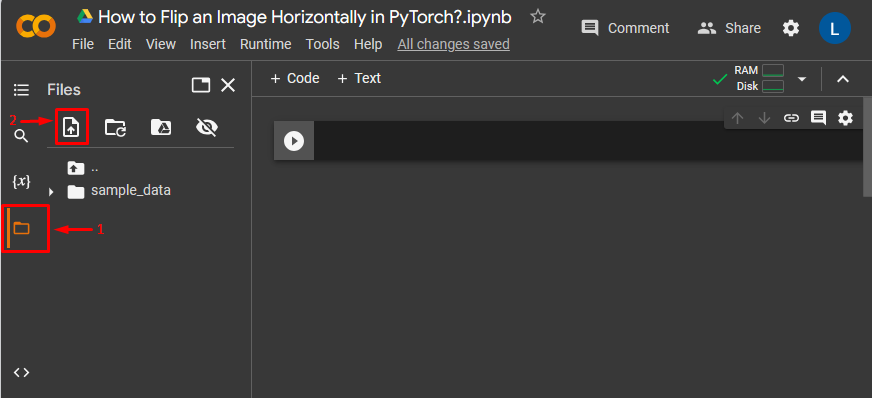Open the runtime connection dropdown arrow
The width and height of the screenshot is (872, 398).
801,79
